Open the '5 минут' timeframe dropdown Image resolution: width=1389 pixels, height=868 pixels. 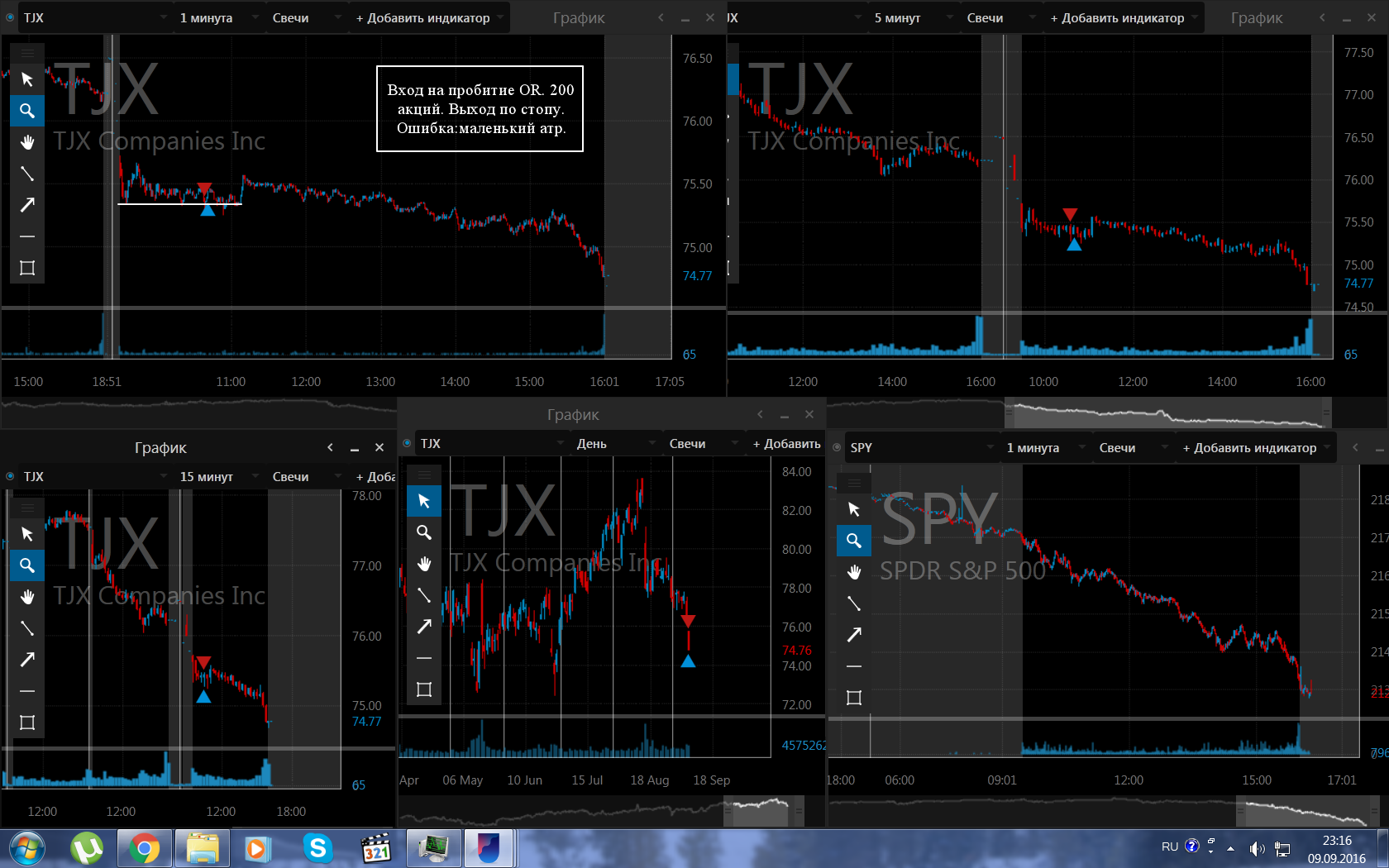tap(914, 17)
